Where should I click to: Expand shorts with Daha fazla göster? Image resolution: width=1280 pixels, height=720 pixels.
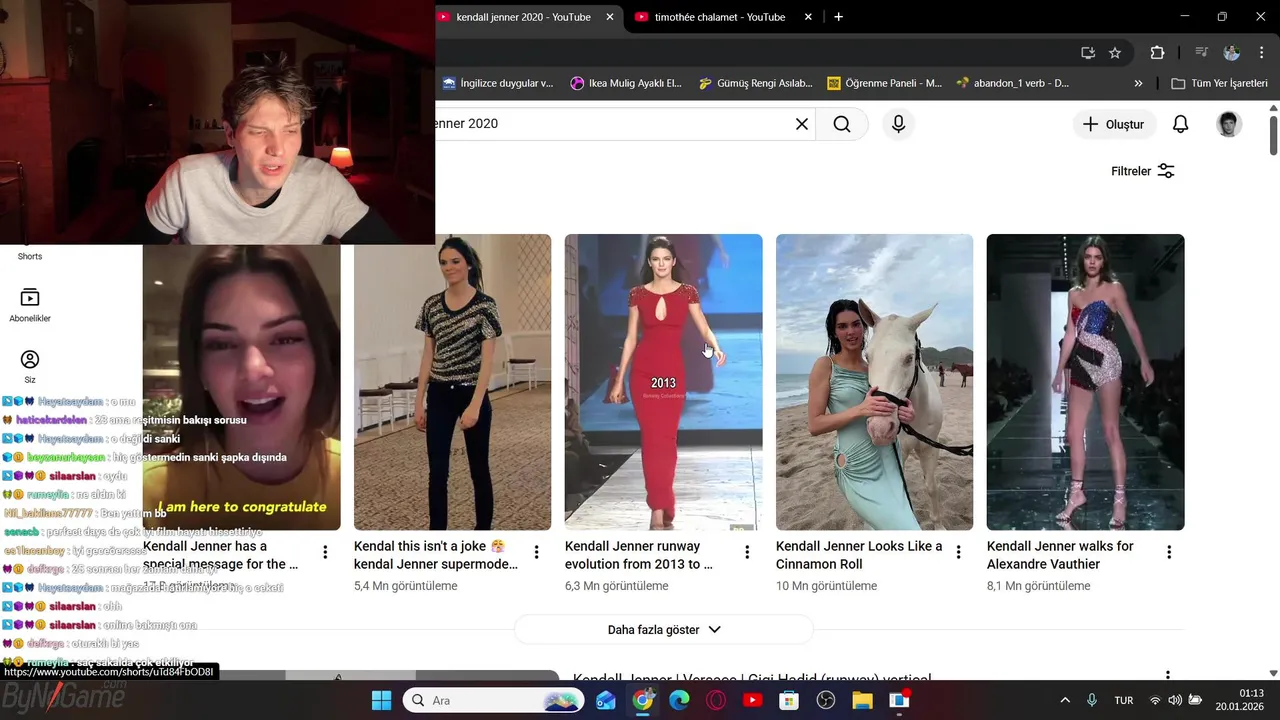click(664, 630)
